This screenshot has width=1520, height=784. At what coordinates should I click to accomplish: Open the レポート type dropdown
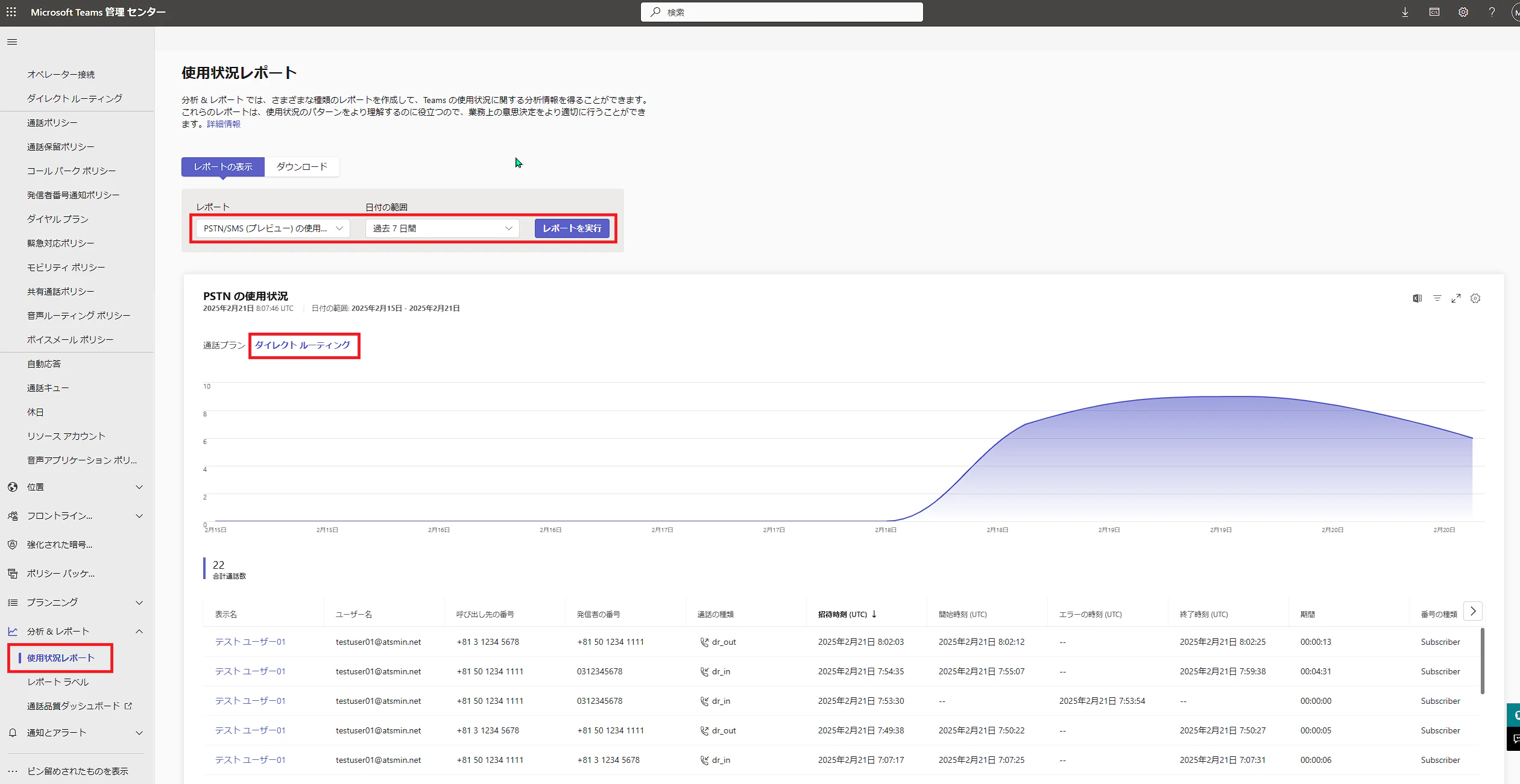[273, 228]
